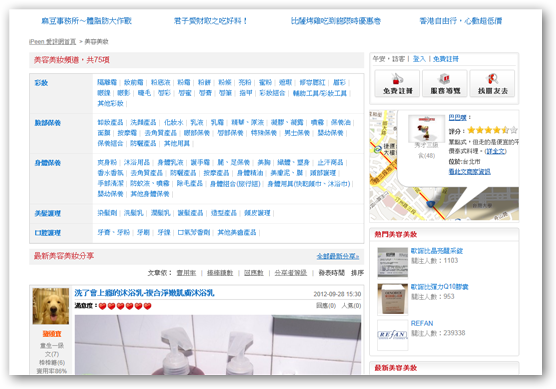Image resolution: width=556 pixels, height=389 pixels.
Task: Open the restaurant thumbnail in map popup
Action: pos(426,128)
